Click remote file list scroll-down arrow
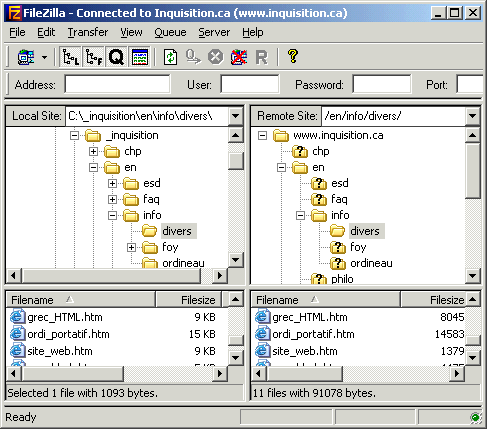Image resolution: width=487 pixels, height=429 pixels. [x=472, y=358]
